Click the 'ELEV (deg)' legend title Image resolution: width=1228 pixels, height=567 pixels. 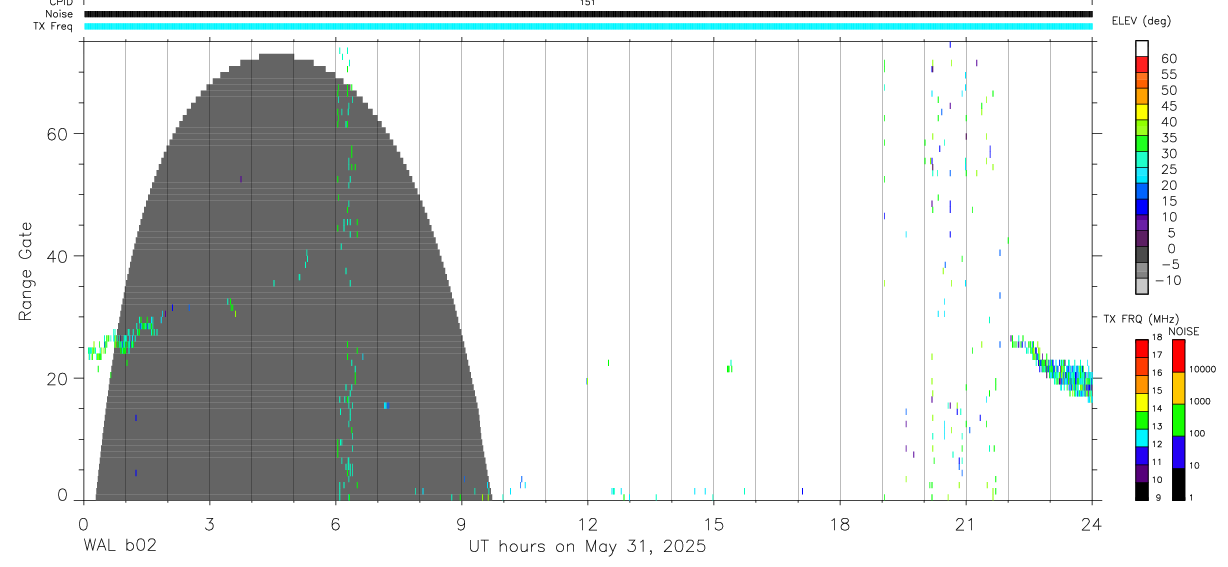[x=1141, y=21]
